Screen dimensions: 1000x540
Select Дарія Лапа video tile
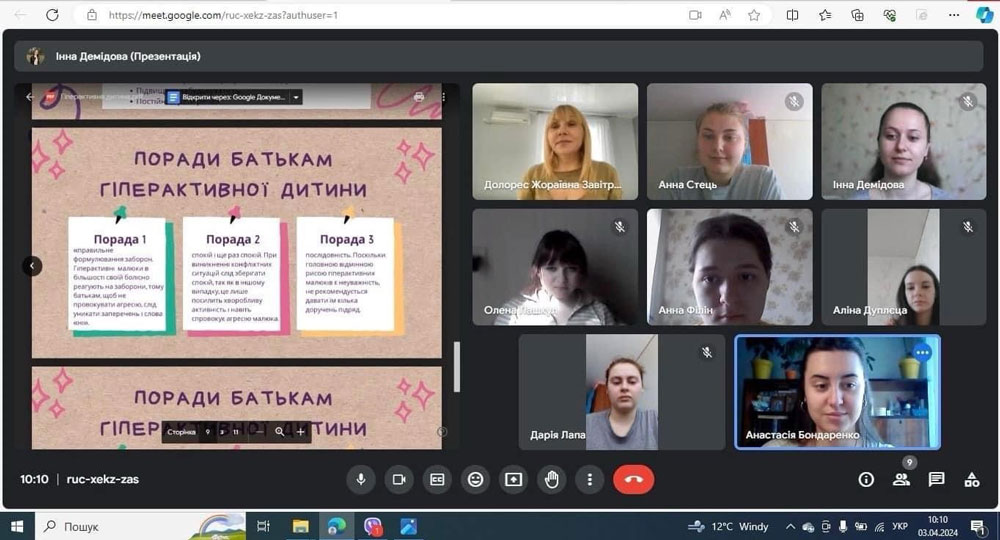622,392
